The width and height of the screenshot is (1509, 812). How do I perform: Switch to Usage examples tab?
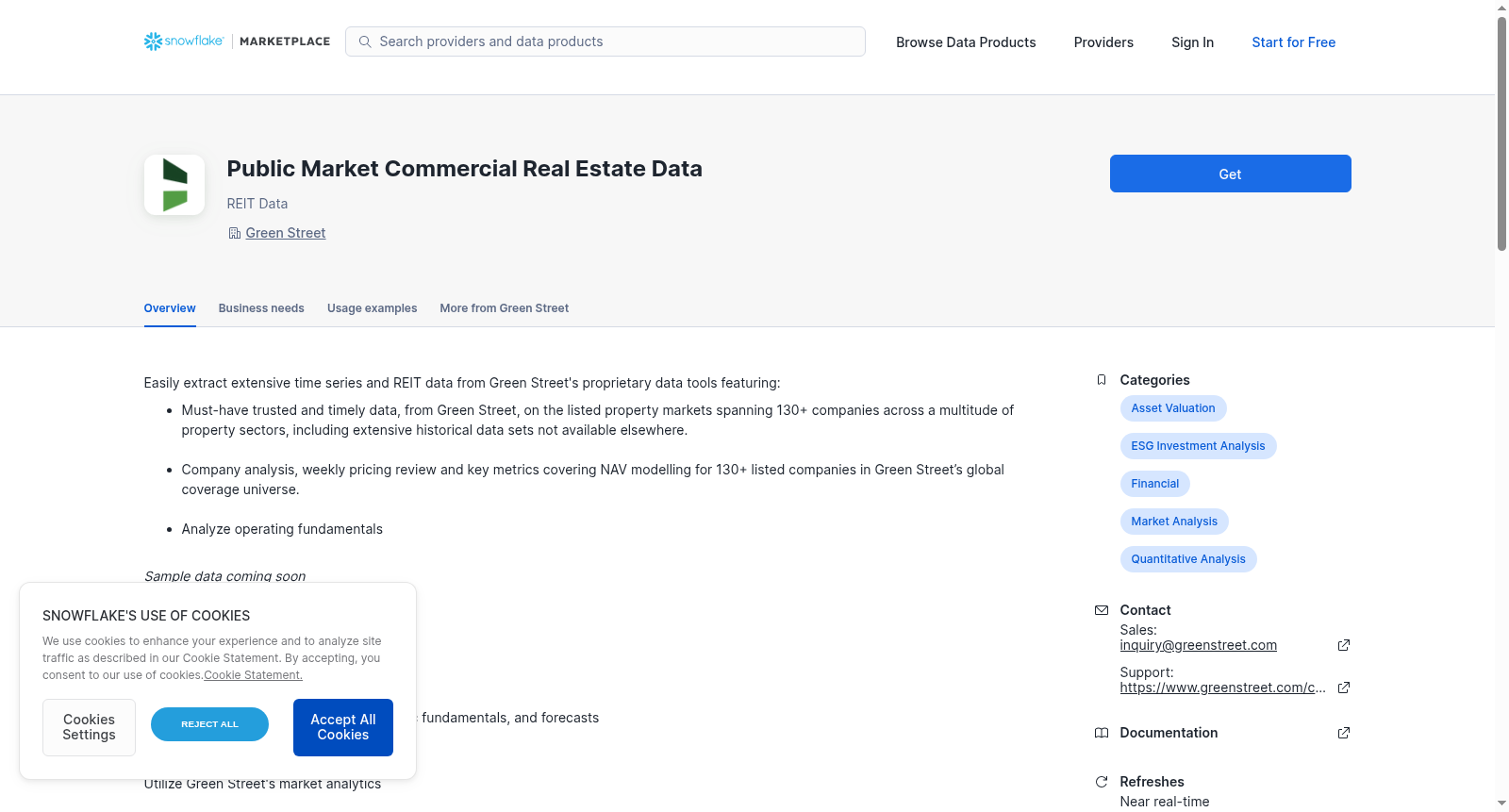(x=372, y=308)
